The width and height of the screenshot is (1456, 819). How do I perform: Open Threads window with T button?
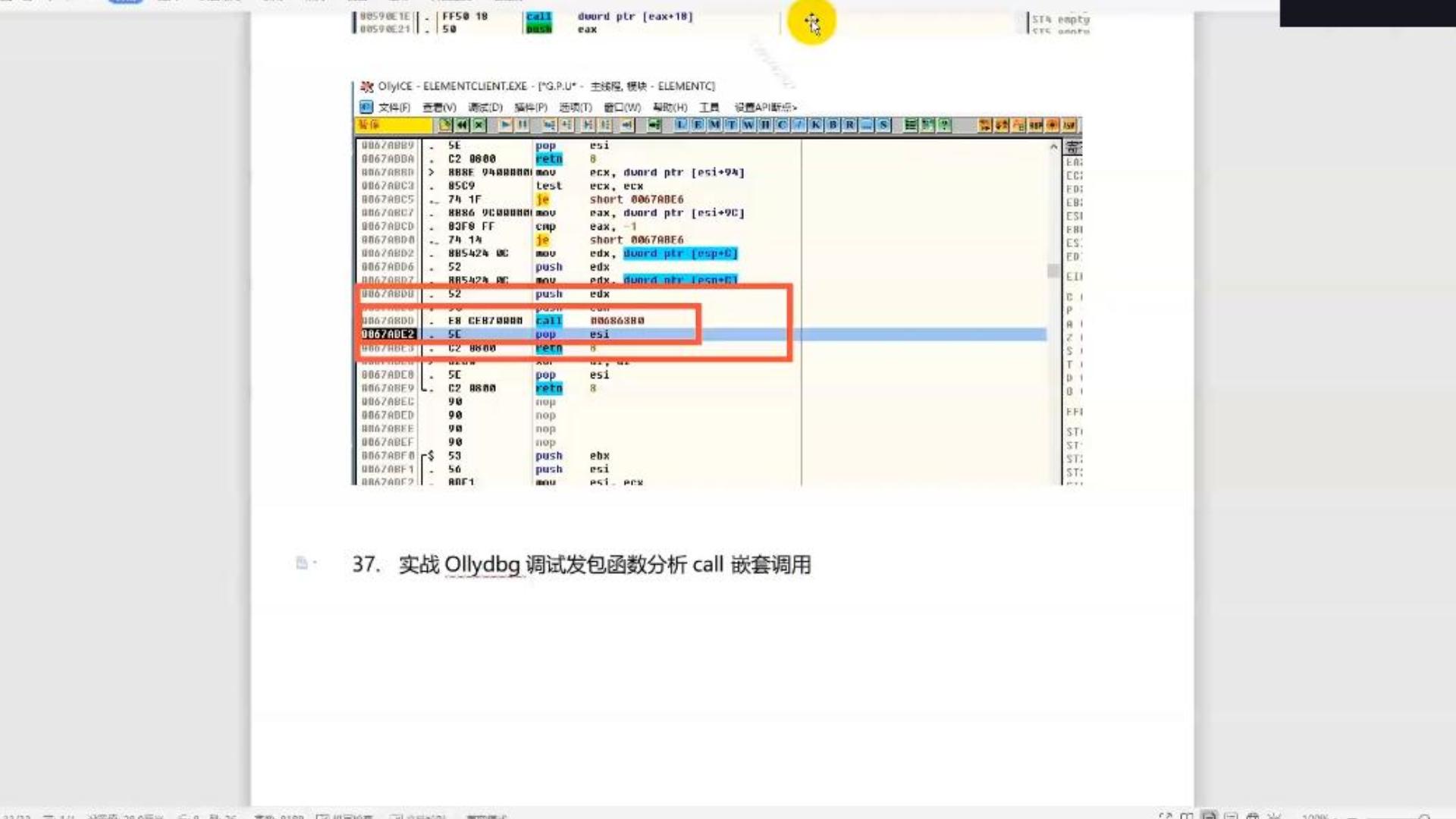coord(731,125)
